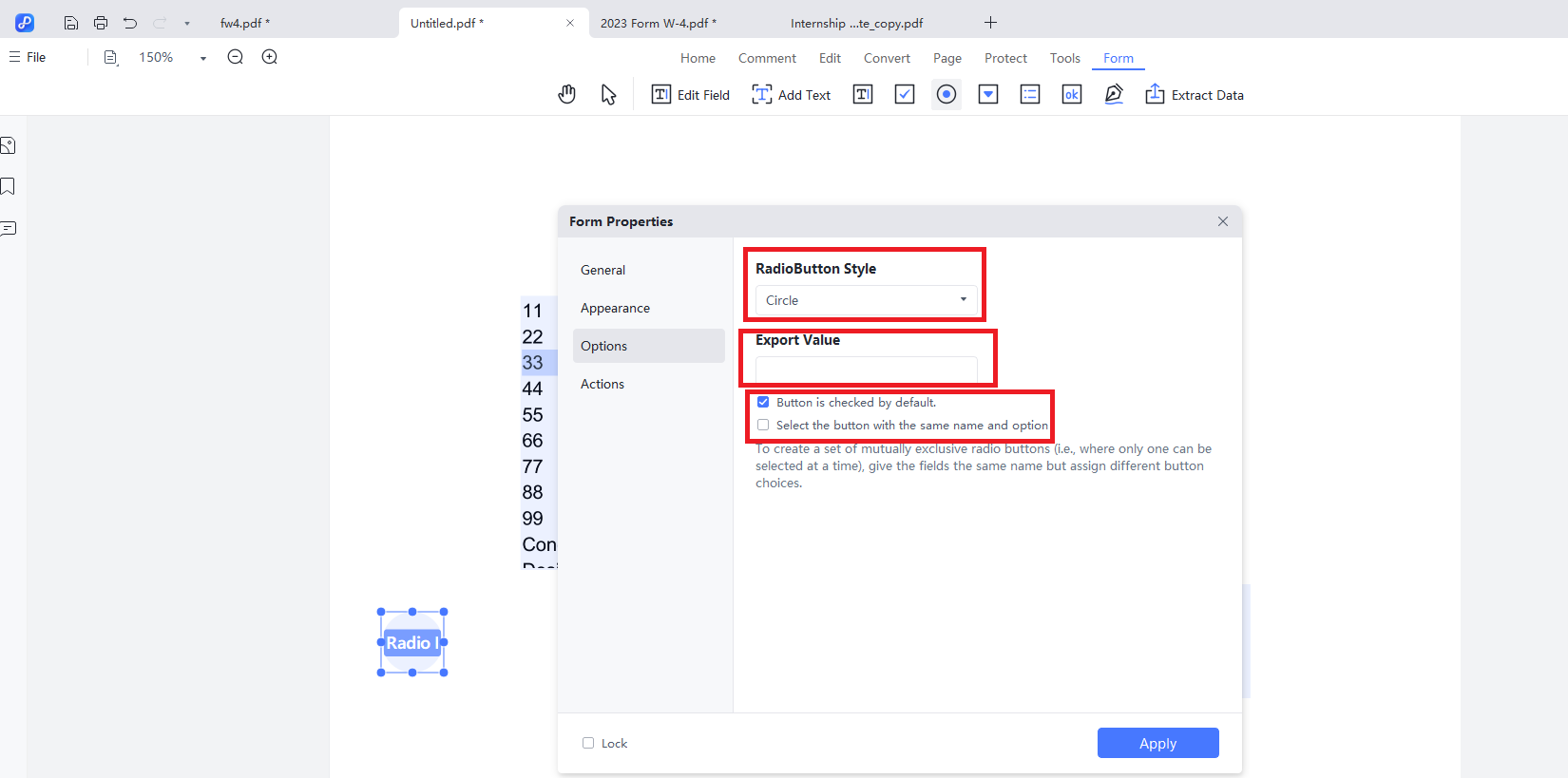
Task: Select the Hand pan tool
Action: coord(567,94)
